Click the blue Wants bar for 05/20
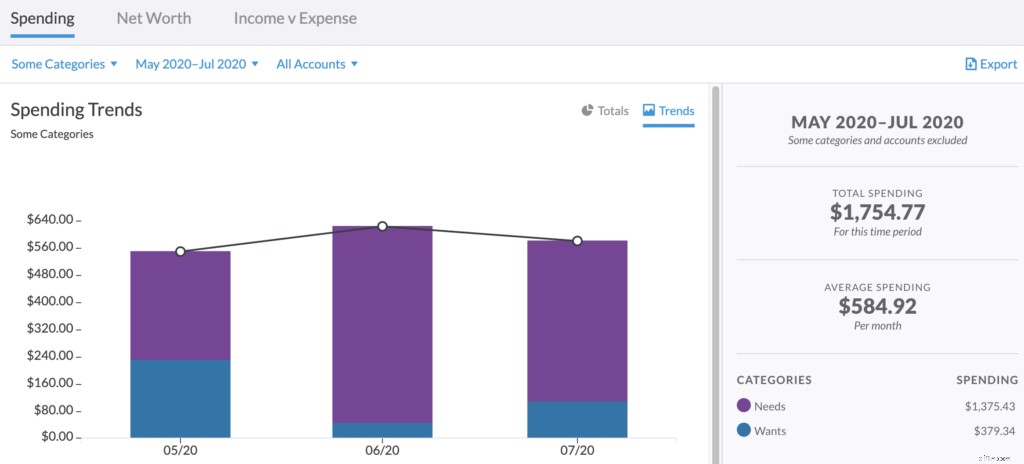Image resolution: width=1024 pixels, height=464 pixels. [180, 398]
